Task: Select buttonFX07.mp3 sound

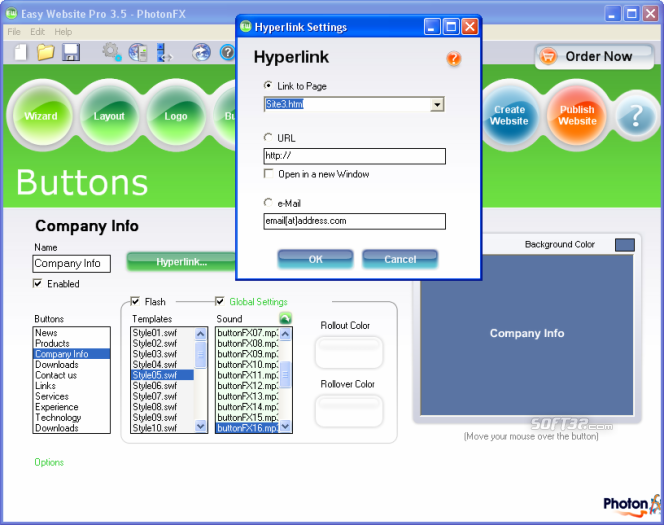Action: [248, 333]
